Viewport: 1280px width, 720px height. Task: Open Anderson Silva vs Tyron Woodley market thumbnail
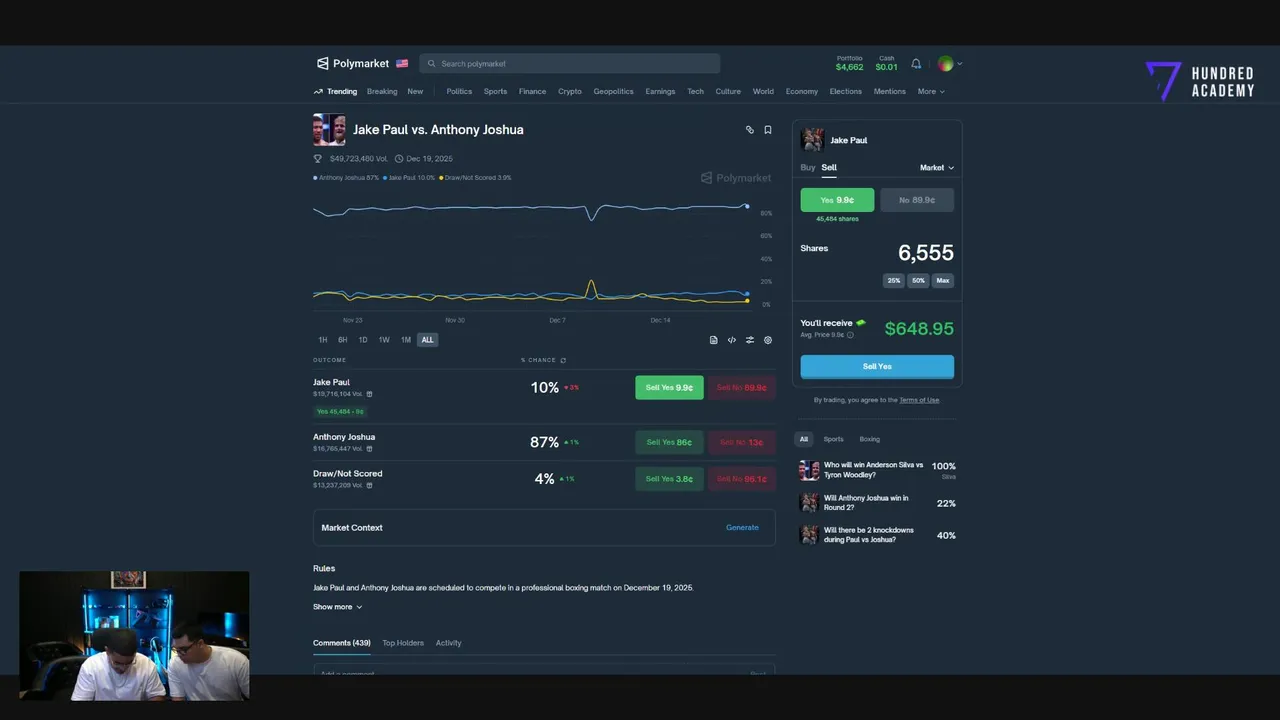pos(809,470)
